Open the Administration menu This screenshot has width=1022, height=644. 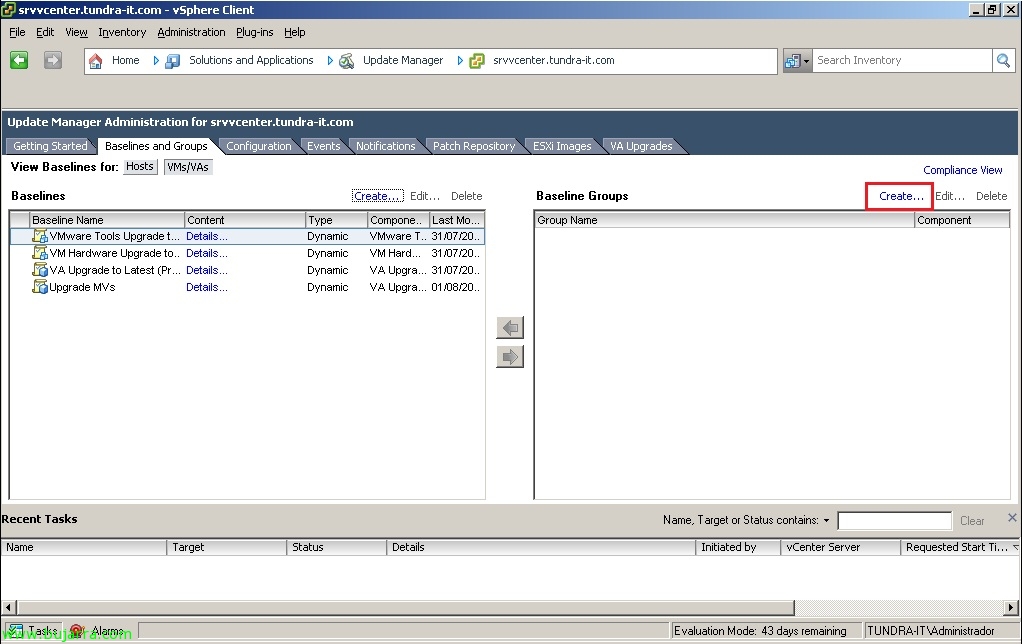[191, 32]
